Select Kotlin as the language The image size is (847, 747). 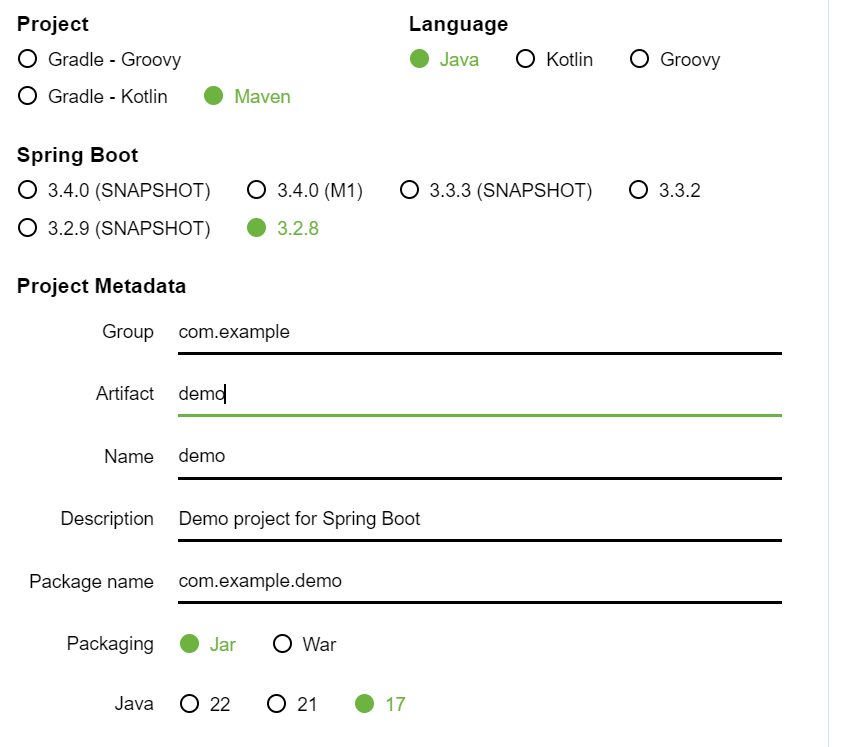pyautogui.click(x=525, y=59)
